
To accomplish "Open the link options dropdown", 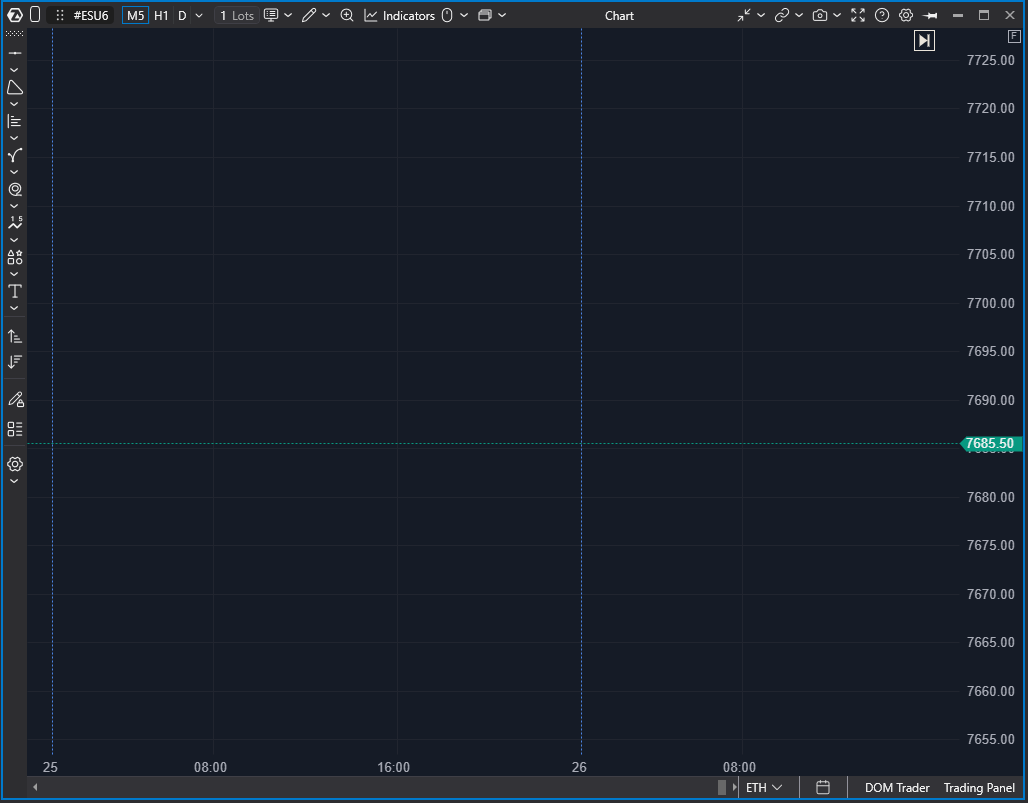I will [799, 15].
